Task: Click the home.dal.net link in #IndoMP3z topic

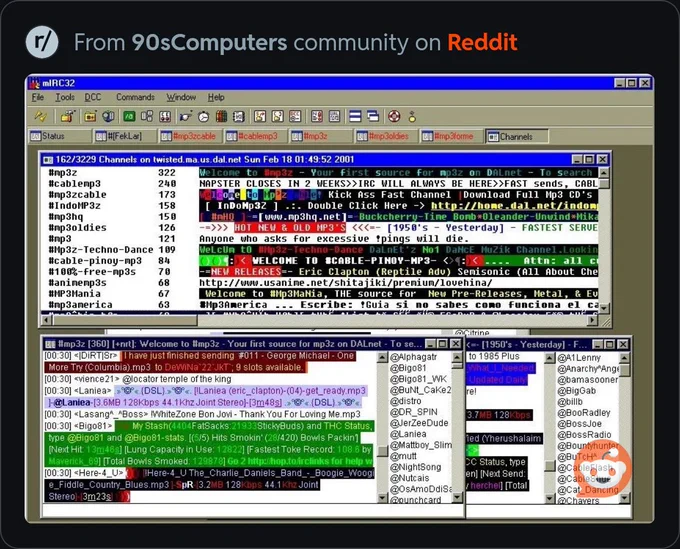Action: [x=514, y=206]
